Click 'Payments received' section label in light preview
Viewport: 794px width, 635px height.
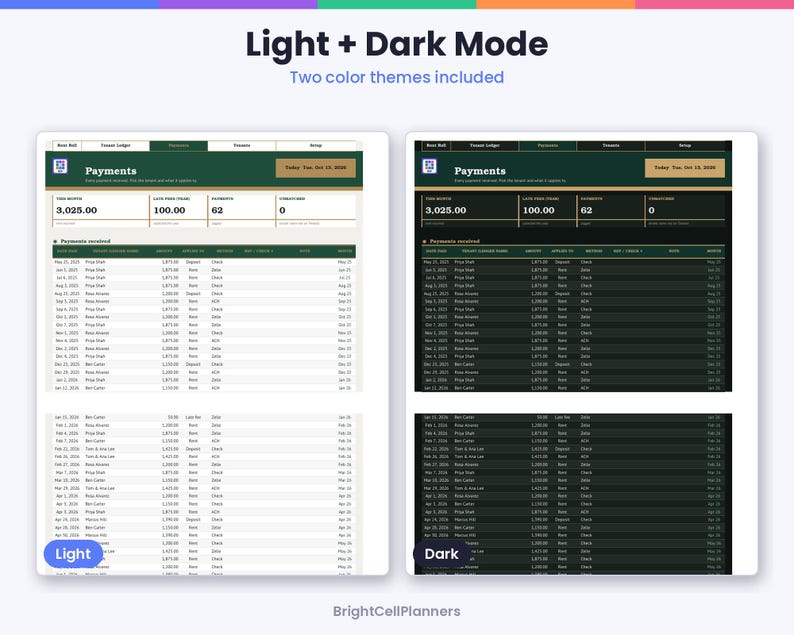pyautogui.click(x=85, y=241)
